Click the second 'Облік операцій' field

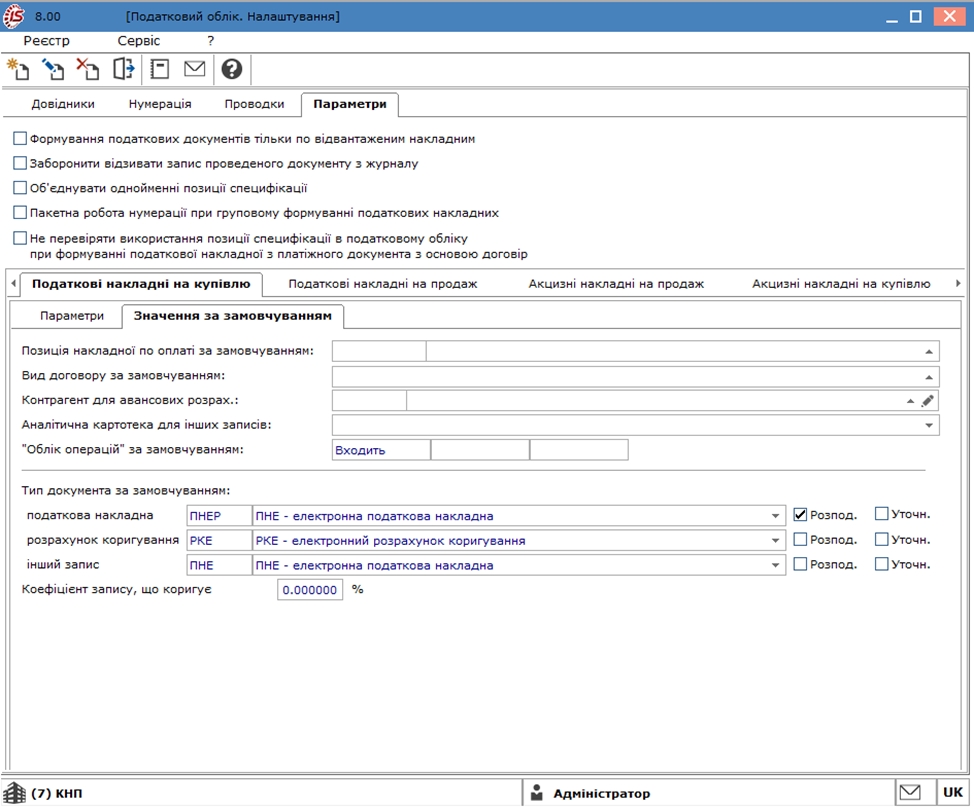point(480,450)
